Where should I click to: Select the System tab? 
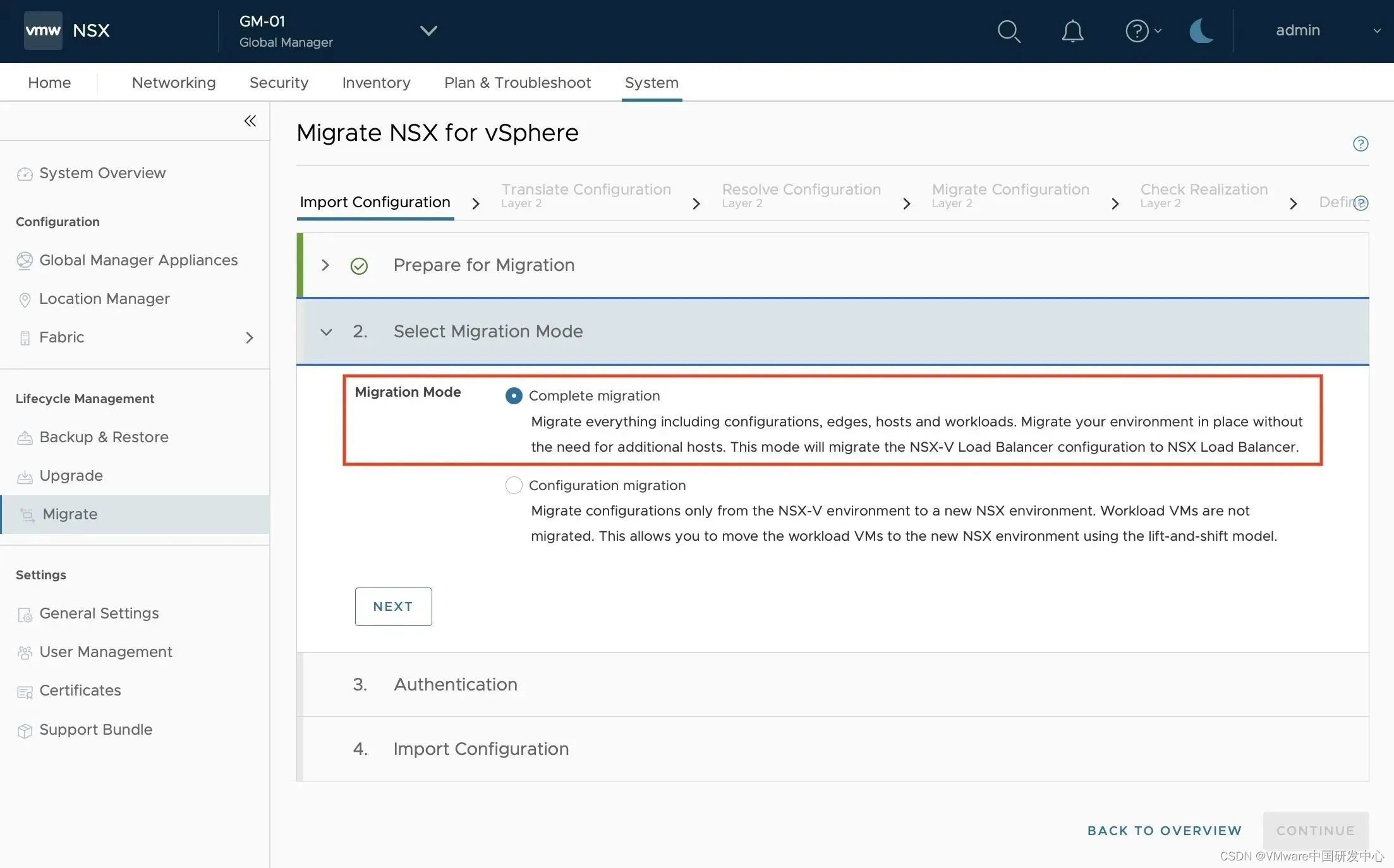[652, 83]
